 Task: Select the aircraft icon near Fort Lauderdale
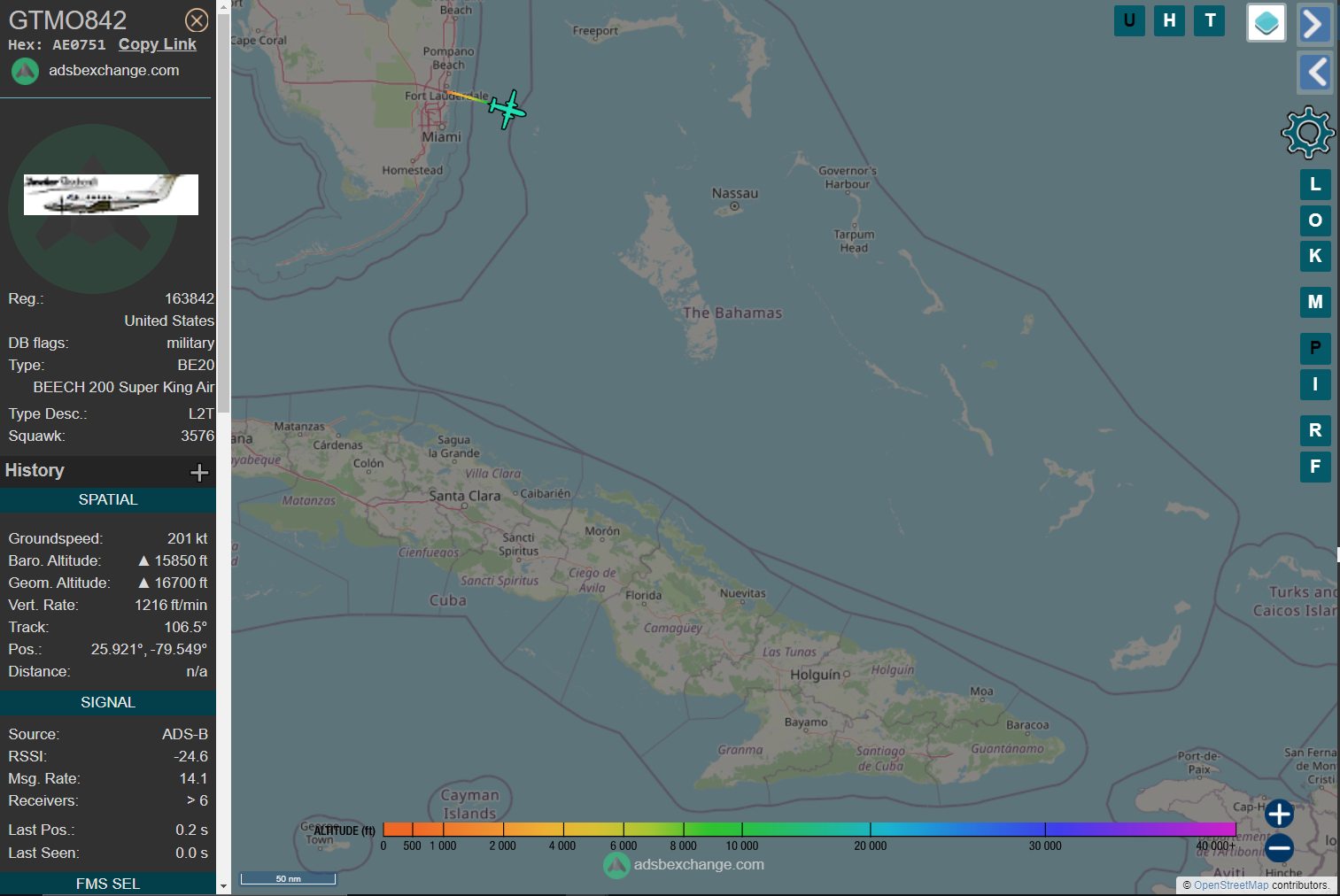pyautogui.click(x=507, y=109)
